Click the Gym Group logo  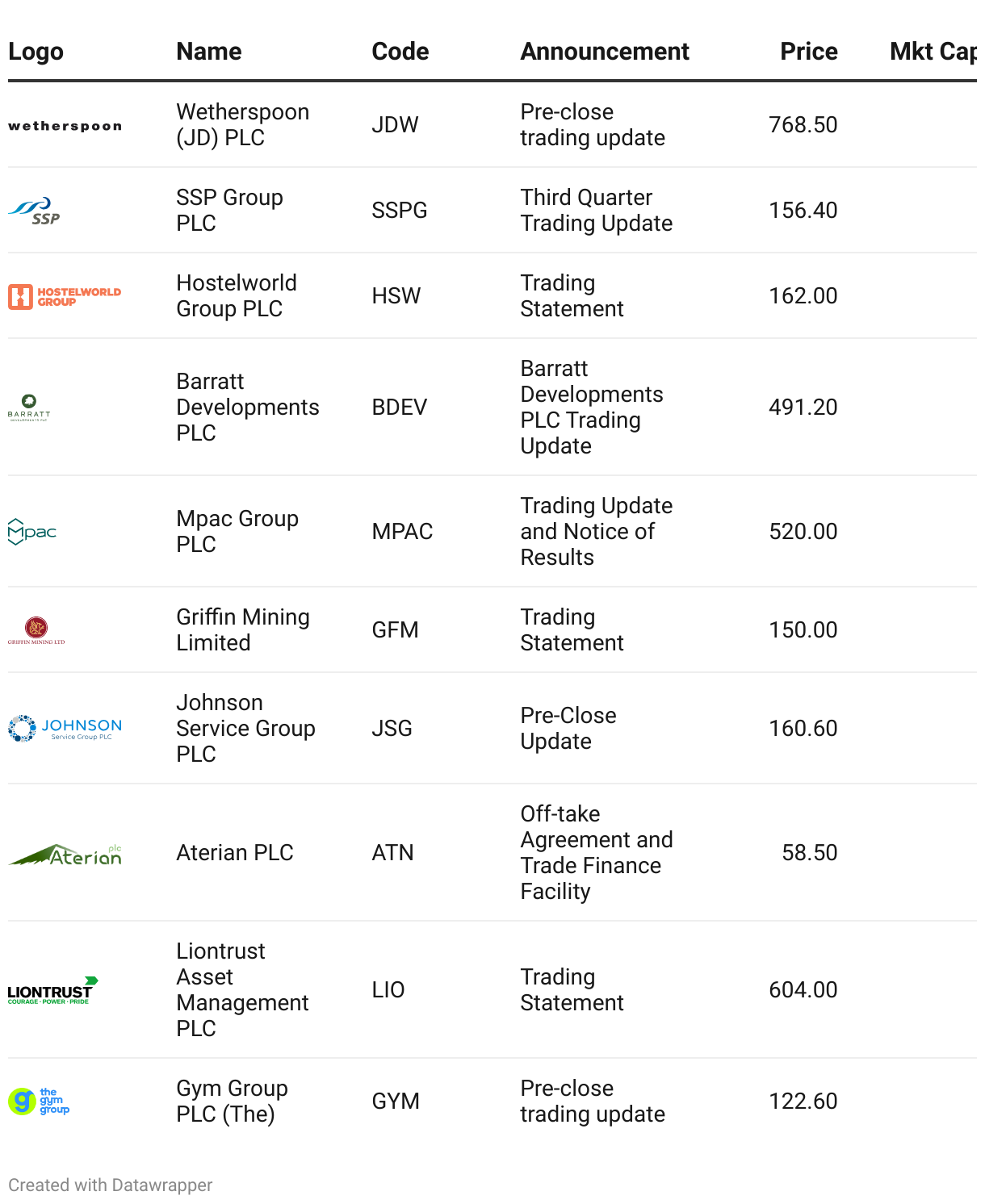point(39,1102)
